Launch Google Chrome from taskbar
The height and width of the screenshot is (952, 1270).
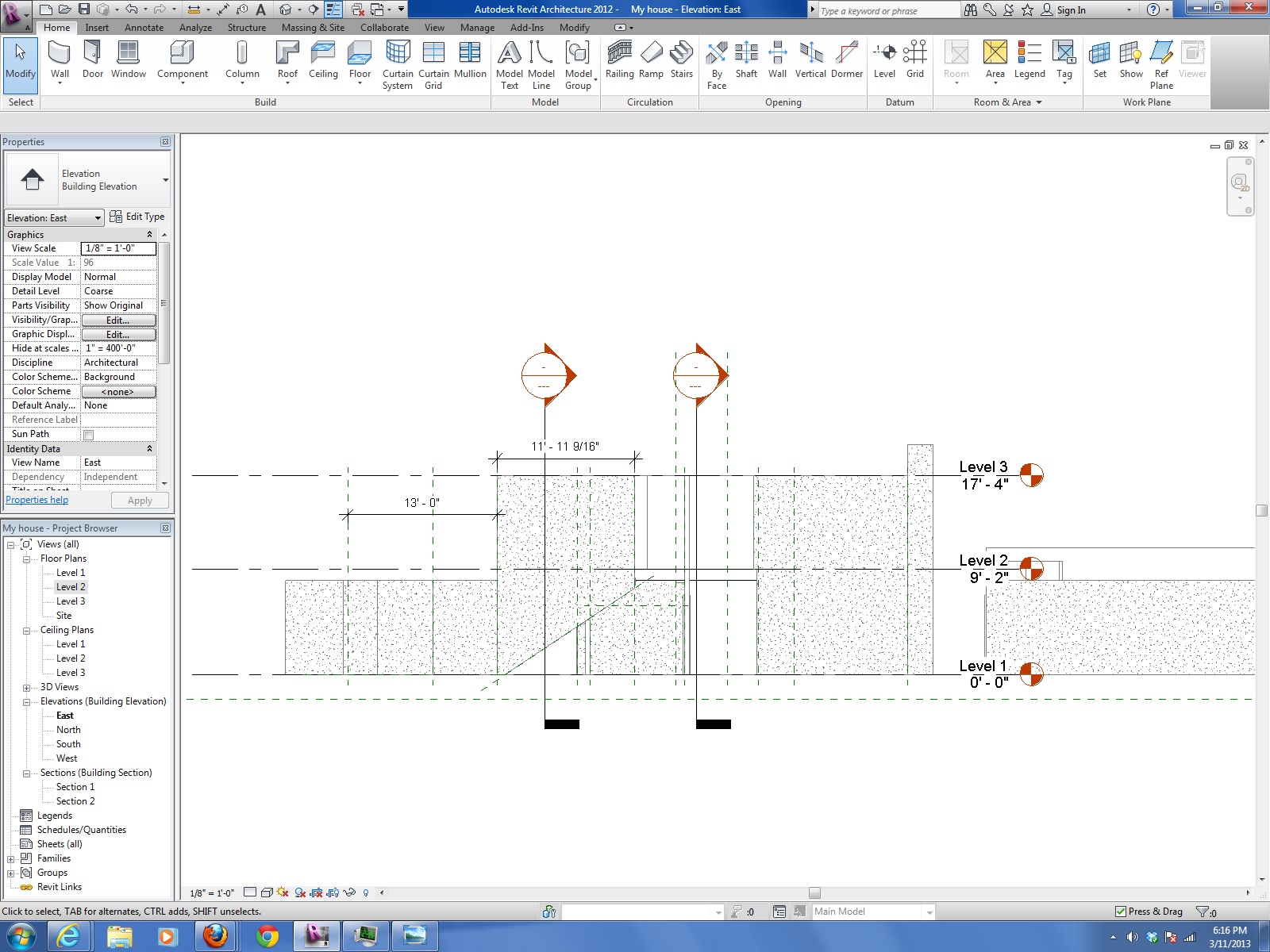(x=267, y=936)
